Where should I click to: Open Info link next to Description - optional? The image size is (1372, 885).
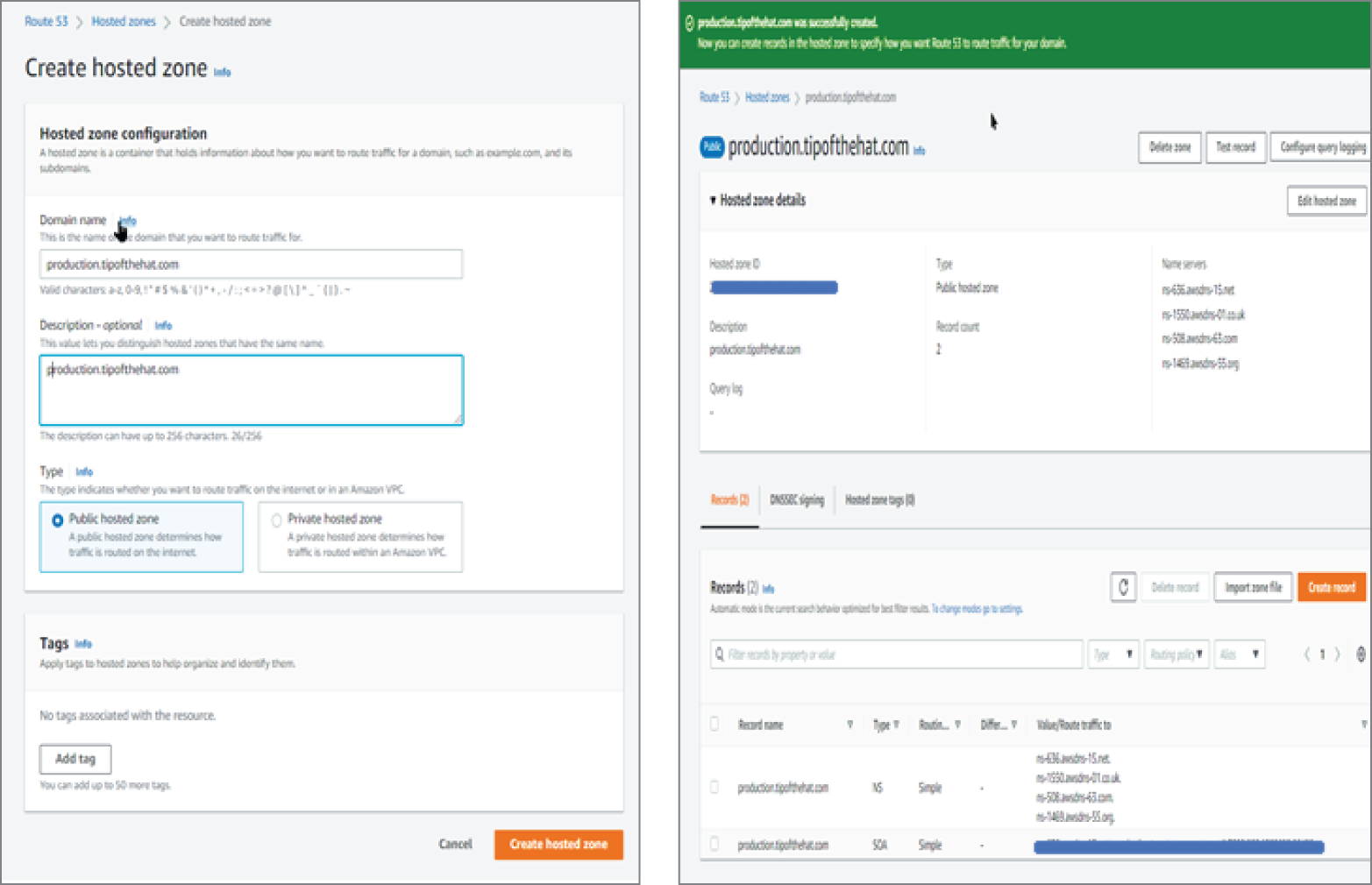(163, 325)
